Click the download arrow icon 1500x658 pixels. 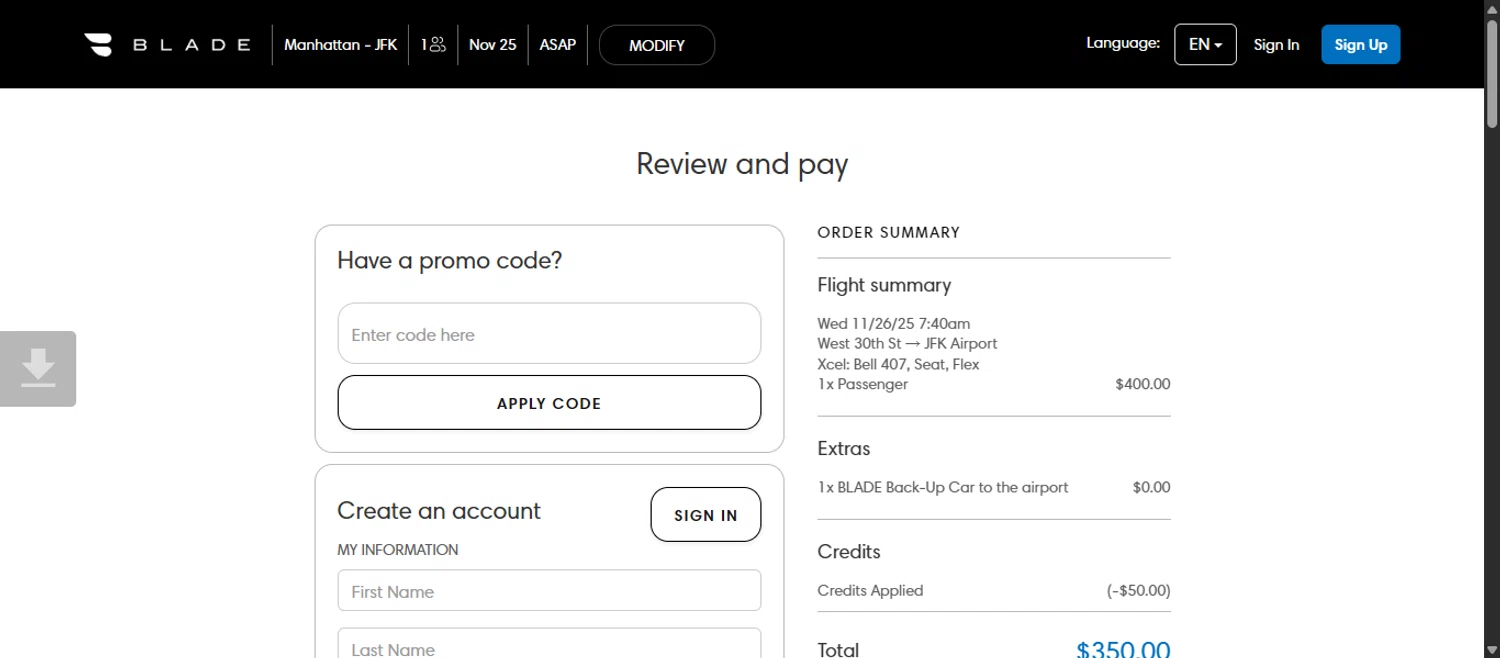(38, 368)
